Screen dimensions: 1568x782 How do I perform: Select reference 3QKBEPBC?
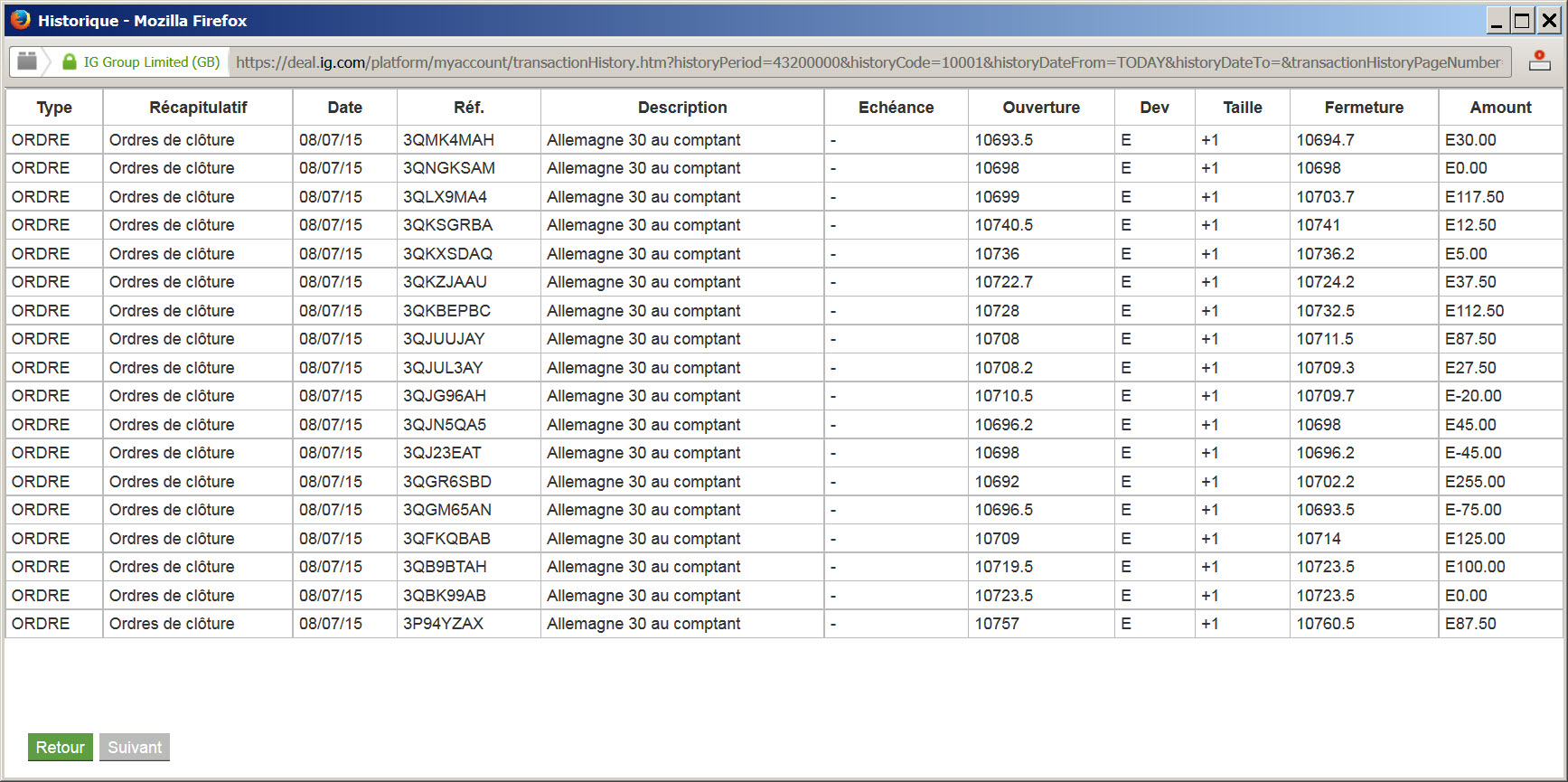pos(447,311)
